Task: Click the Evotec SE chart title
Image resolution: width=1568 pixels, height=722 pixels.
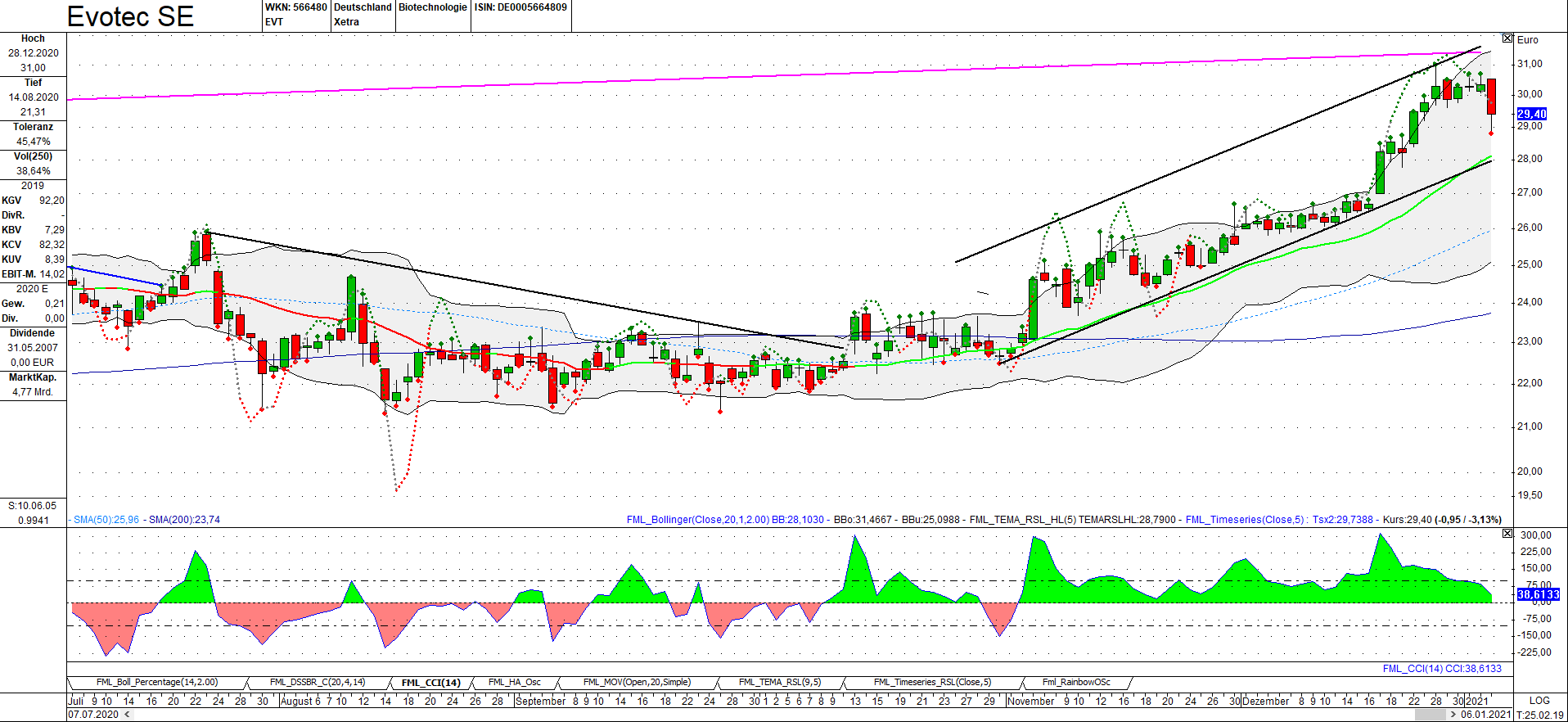Action: click(x=130, y=16)
